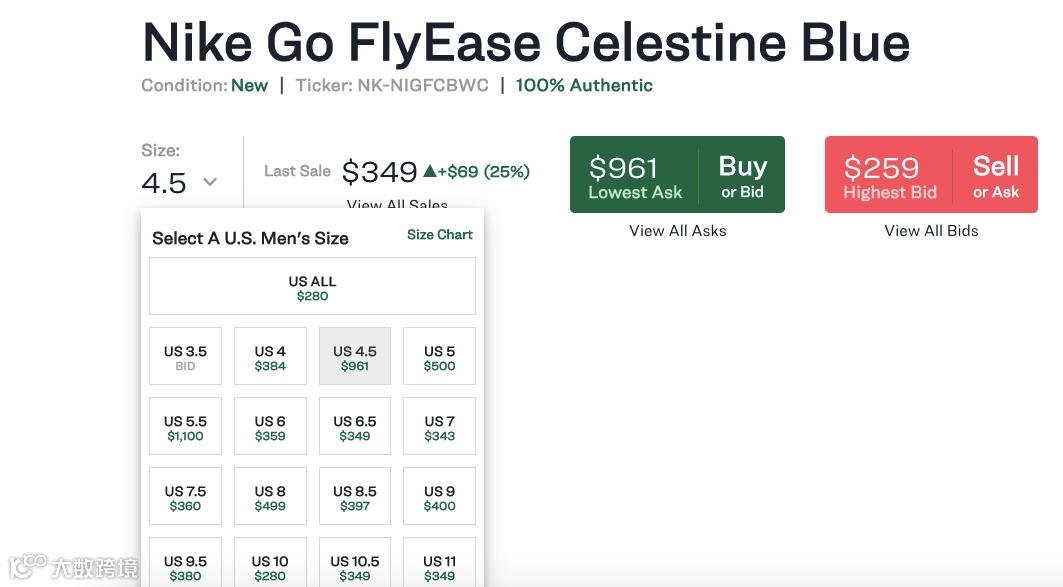Choose size US 3.5 with BID label
Viewport: 1063px width, 587px height.
pyautogui.click(x=185, y=357)
